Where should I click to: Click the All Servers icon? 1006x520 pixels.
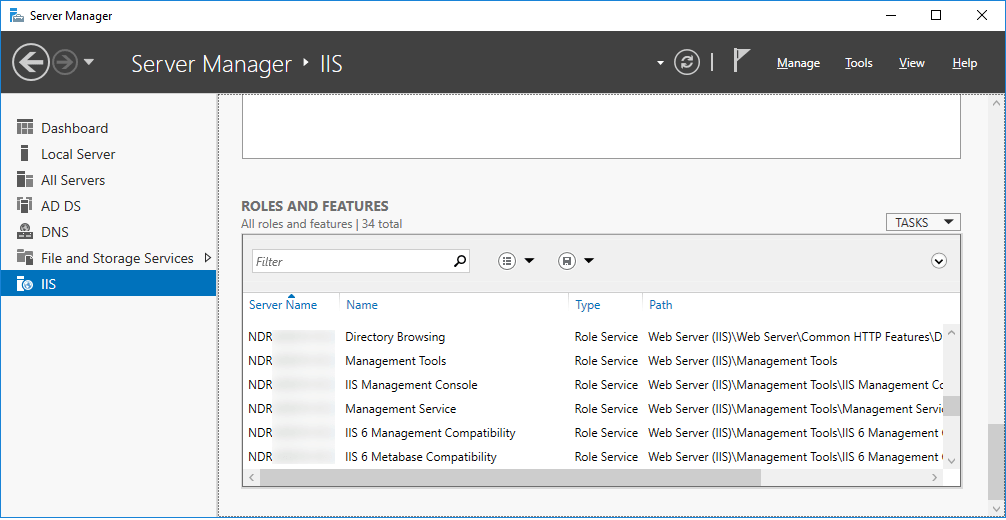click(x=24, y=179)
